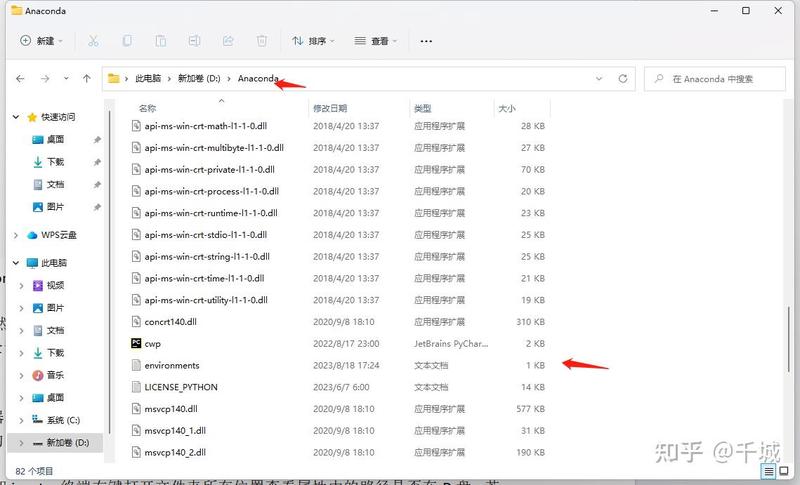Viewport: 800px width, 485px height.
Task: Collapse the 快速访问 section
Action: (16, 117)
